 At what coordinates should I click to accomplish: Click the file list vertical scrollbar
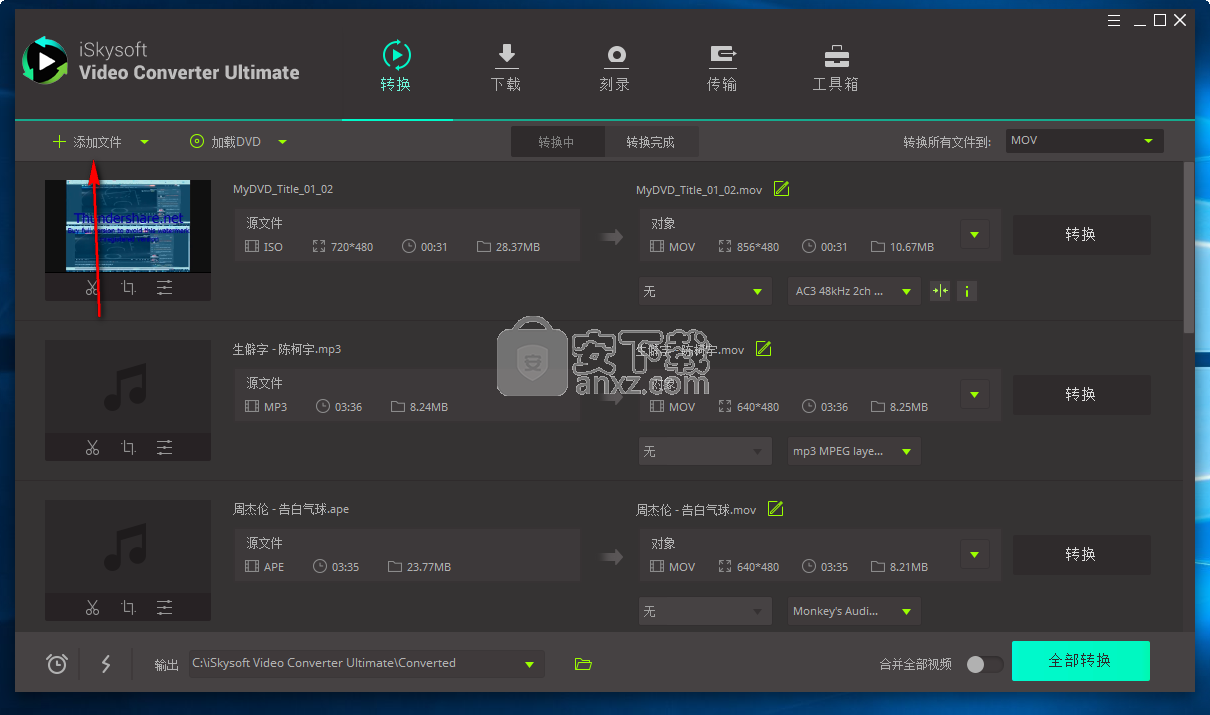pos(1189,248)
